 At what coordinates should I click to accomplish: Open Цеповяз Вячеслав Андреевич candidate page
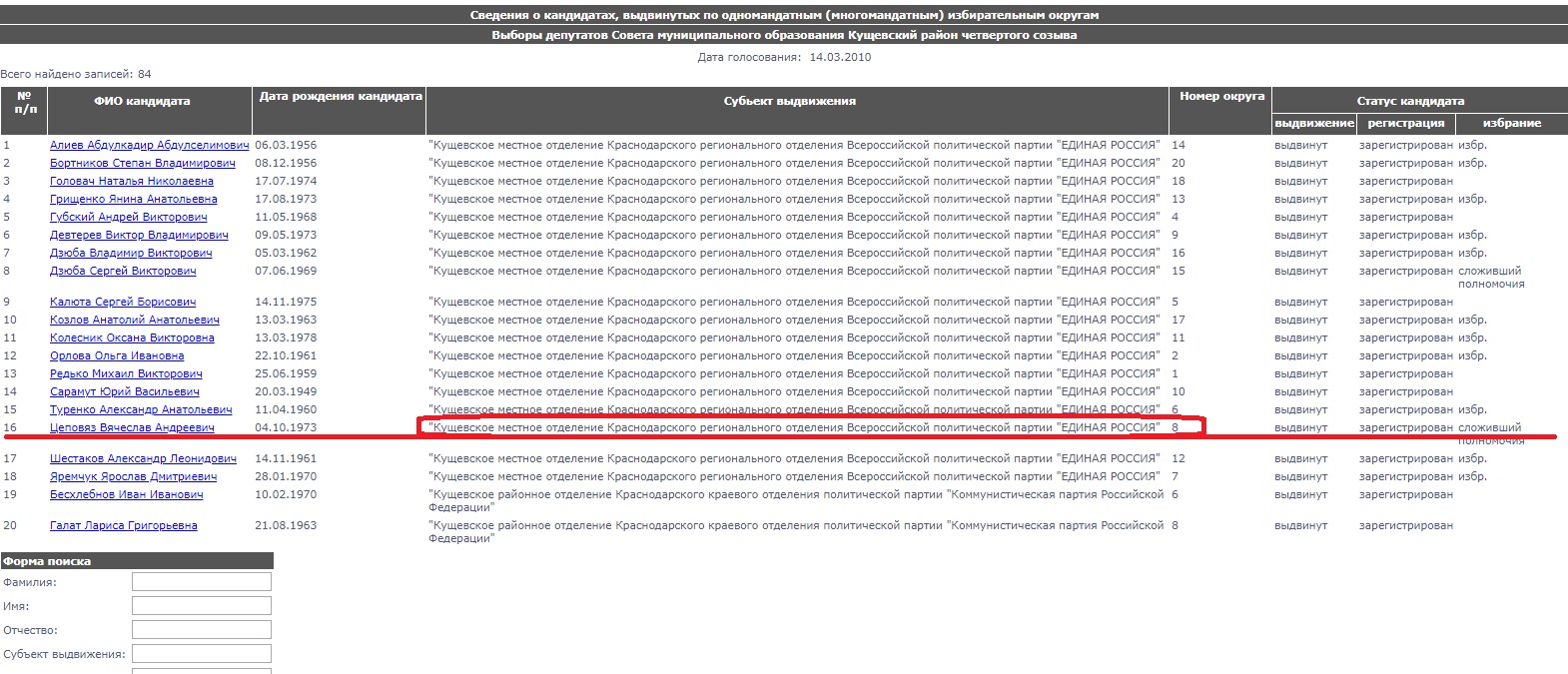tap(132, 427)
